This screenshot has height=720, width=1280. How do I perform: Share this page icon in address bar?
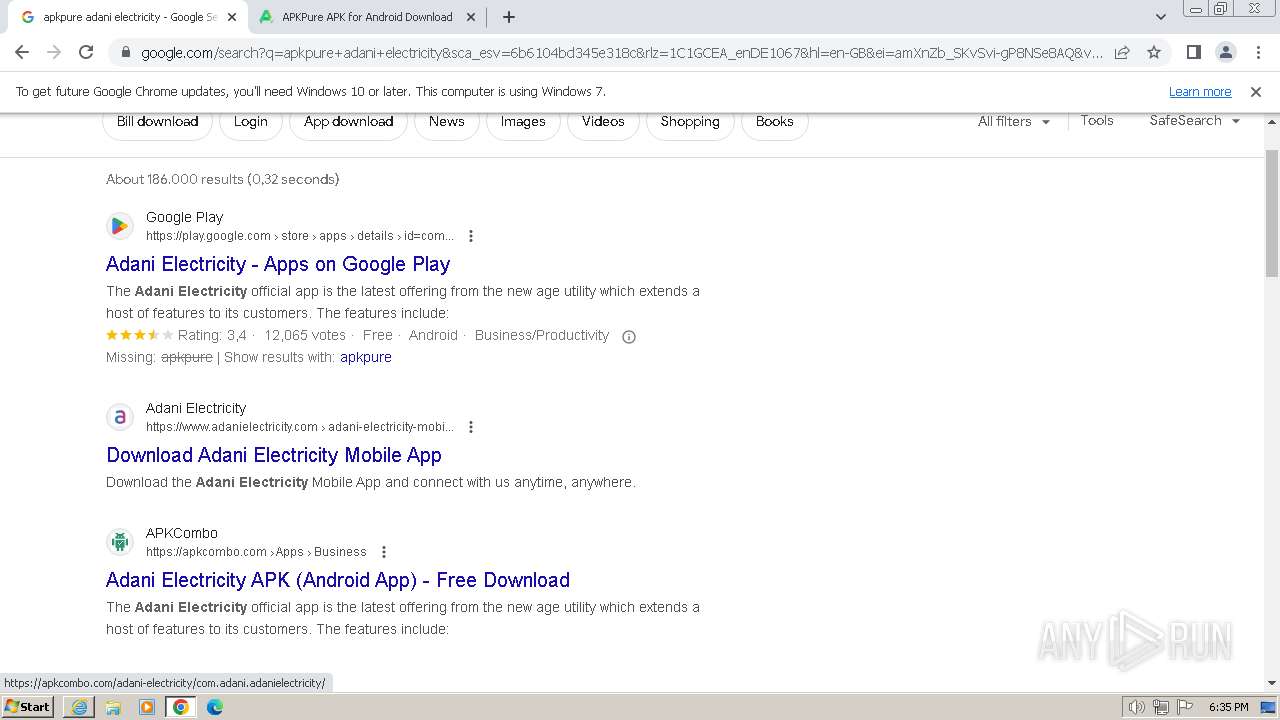1122,52
